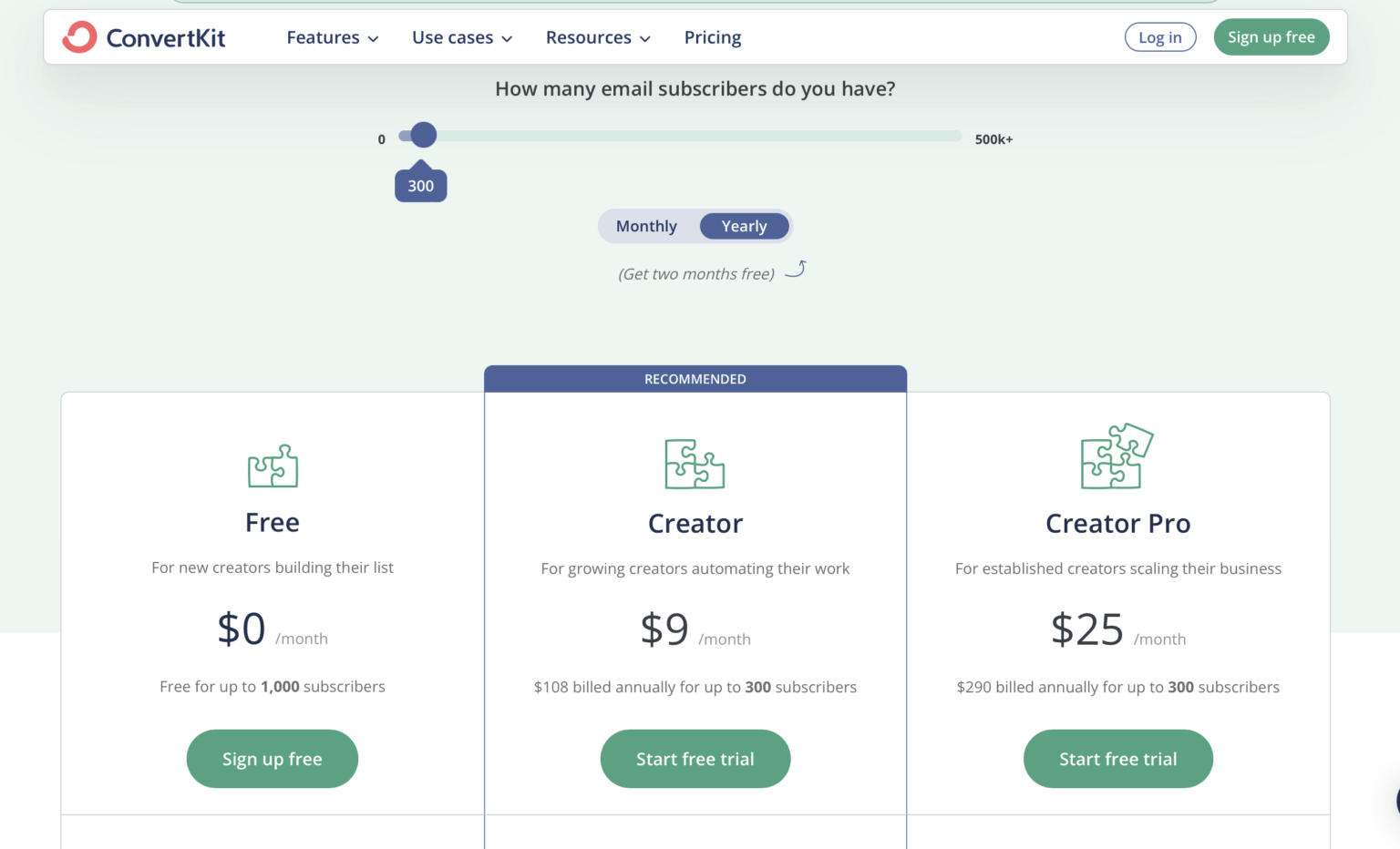Screen dimensions: 1400x849
Task: Click the RECOMMENDED banner above Creator
Action: pyautogui.click(x=695, y=378)
